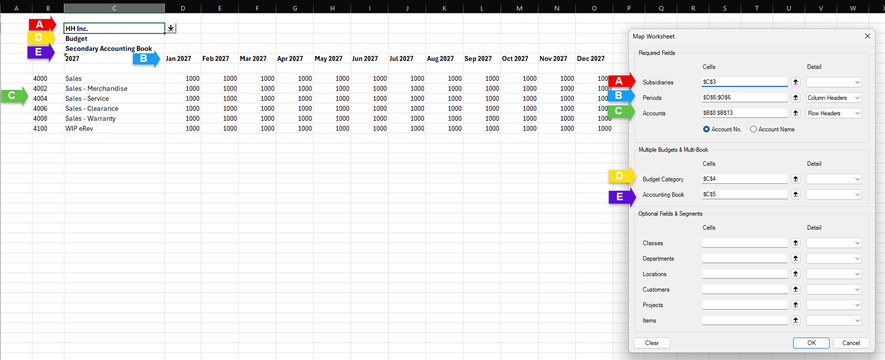This screenshot has width=885, height=360.
Task: Open the cell dropdown arrow next to HH Inc.
Action: [171, 28]
